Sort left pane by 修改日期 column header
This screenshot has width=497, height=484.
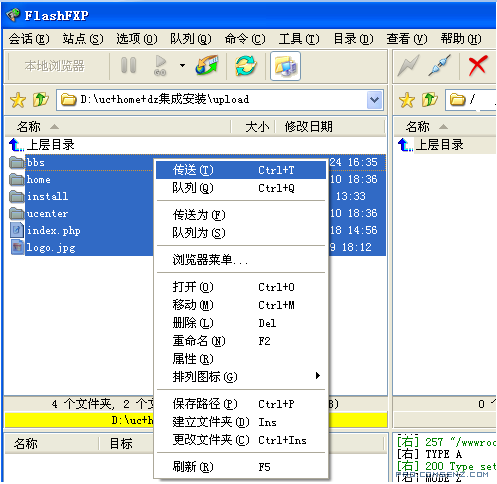click(x=330, y=127)
